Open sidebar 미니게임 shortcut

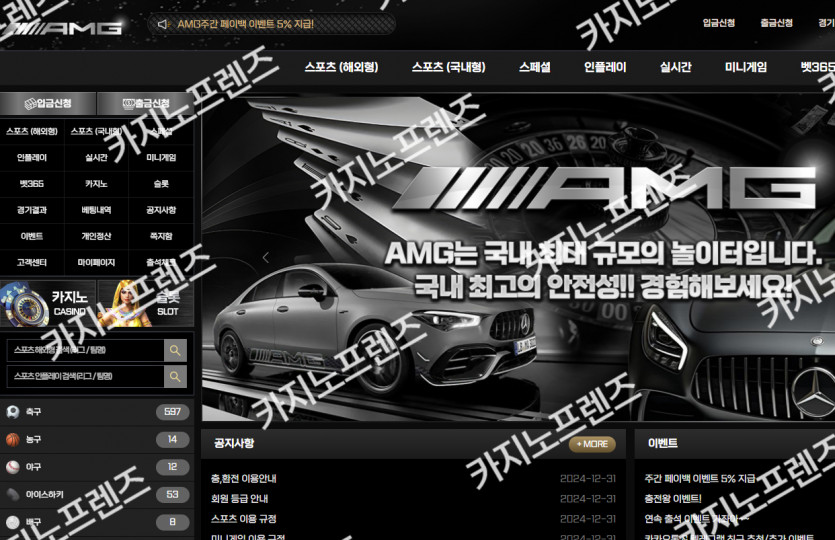click(x=161, y=158)
